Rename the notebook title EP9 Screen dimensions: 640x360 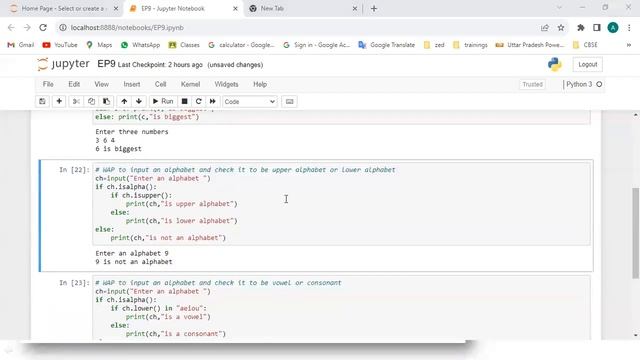[x=106, y=64]
